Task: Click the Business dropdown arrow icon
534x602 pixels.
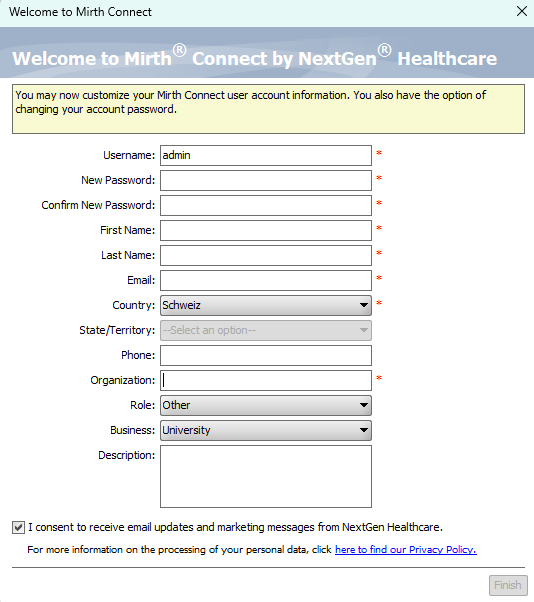Action: tap(364, 430)
